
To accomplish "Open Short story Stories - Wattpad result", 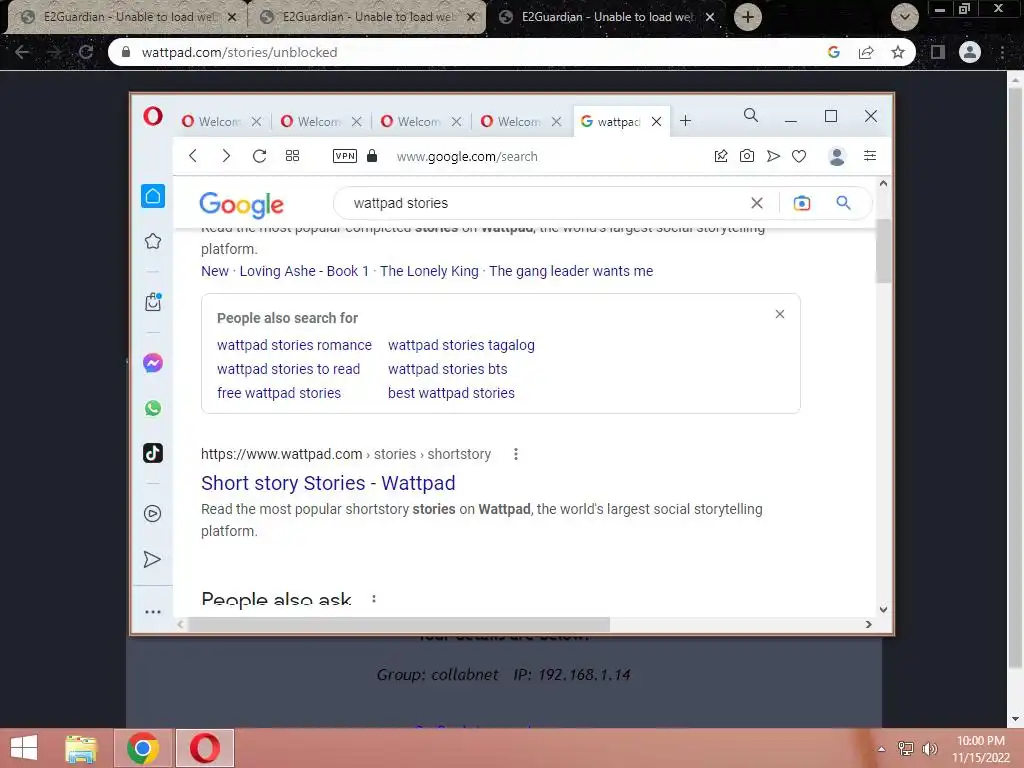I will (328, 483).
